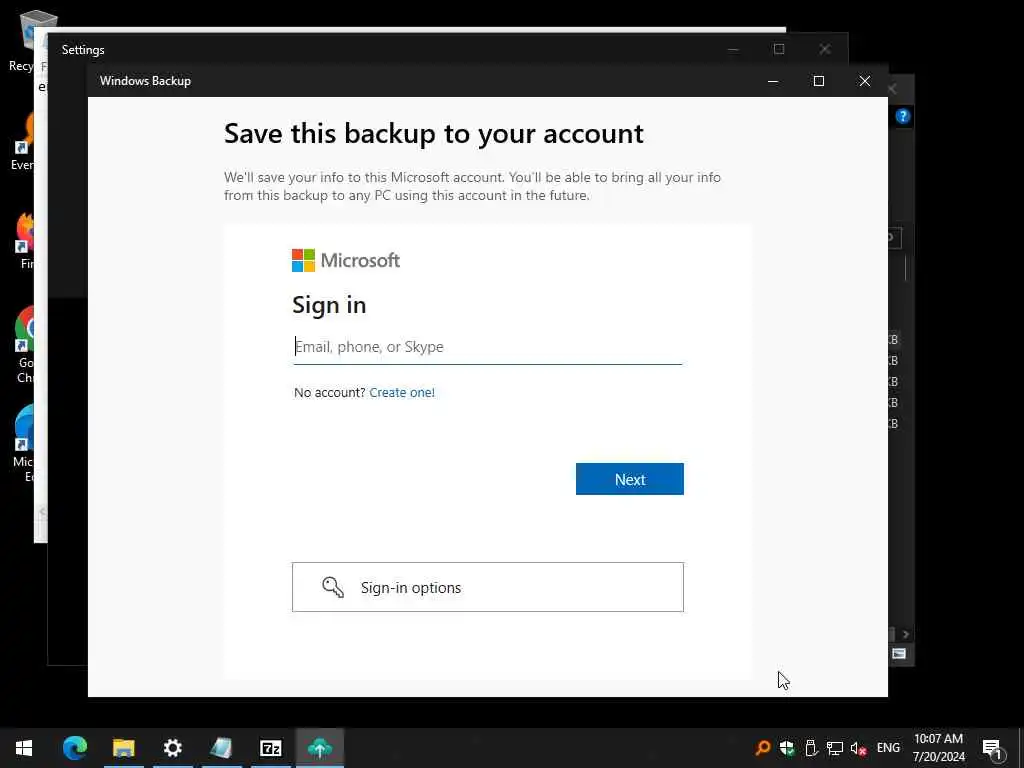Open Windows Security tray icon
Viewport: 1024px width, 768px height.
(787, 748)
